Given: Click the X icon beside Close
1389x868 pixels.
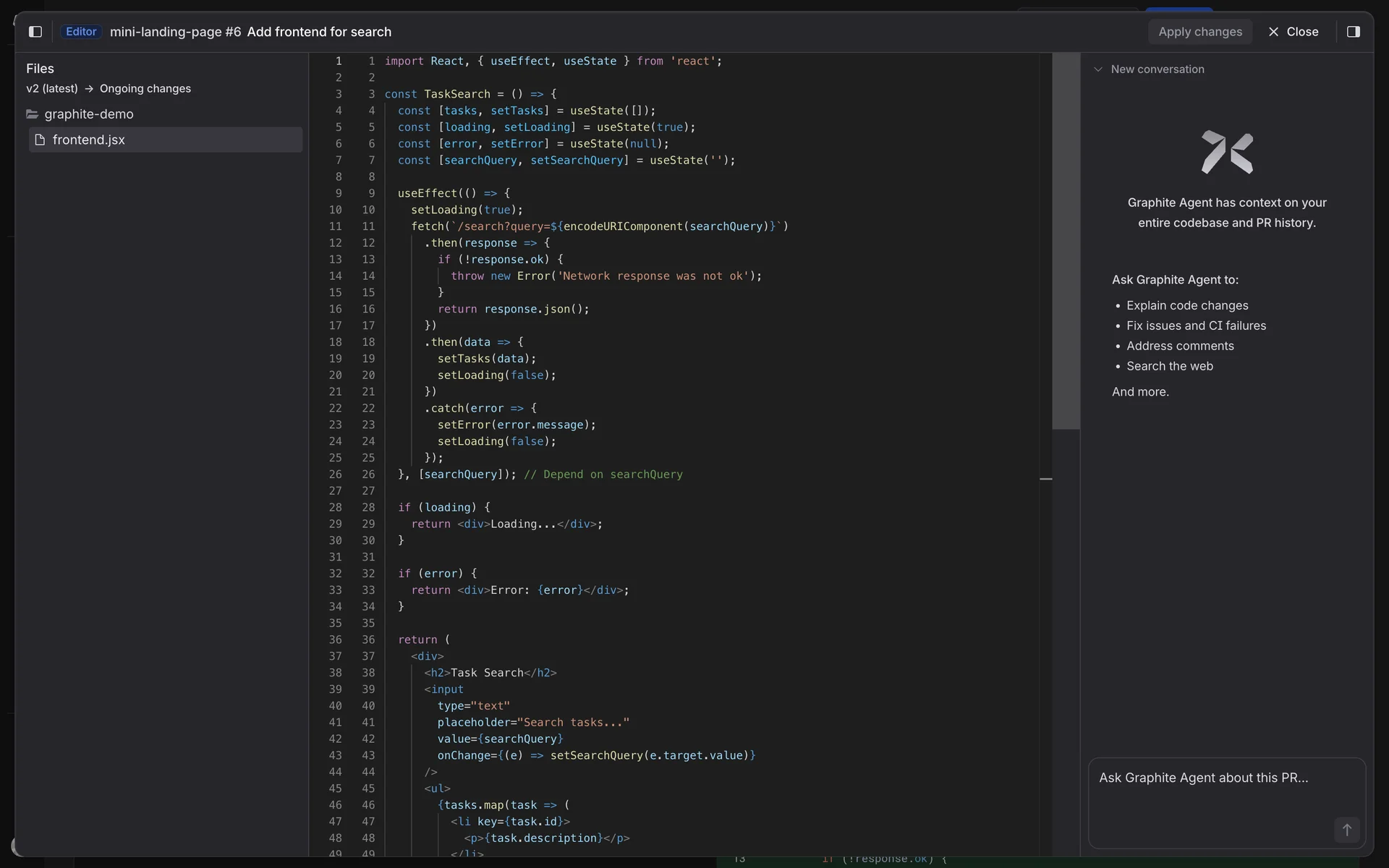Looking at the screenshot, I should (1273, 32).
